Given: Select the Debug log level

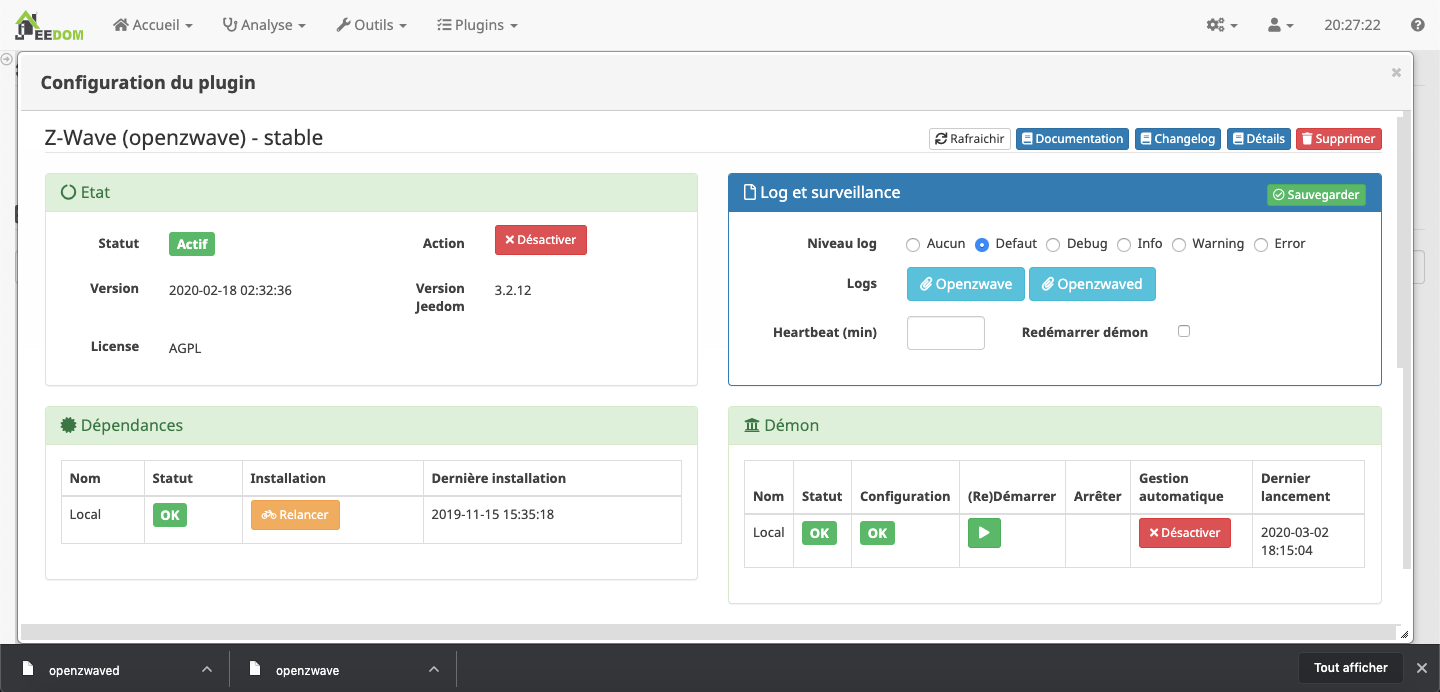Looking at the screenshot, I should click(1053, 244).
